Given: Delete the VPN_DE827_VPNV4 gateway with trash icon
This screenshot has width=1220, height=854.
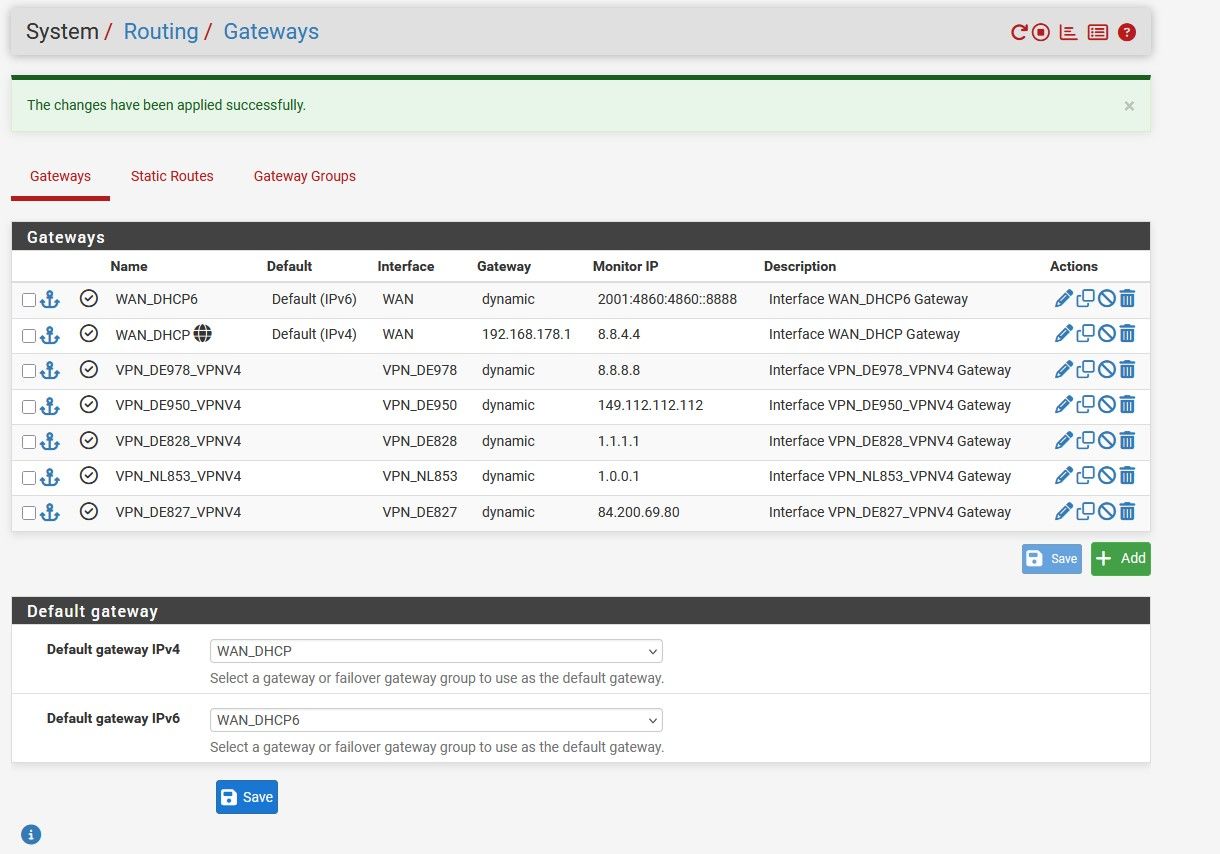Looking at the screenshot, I should 1127,512.
